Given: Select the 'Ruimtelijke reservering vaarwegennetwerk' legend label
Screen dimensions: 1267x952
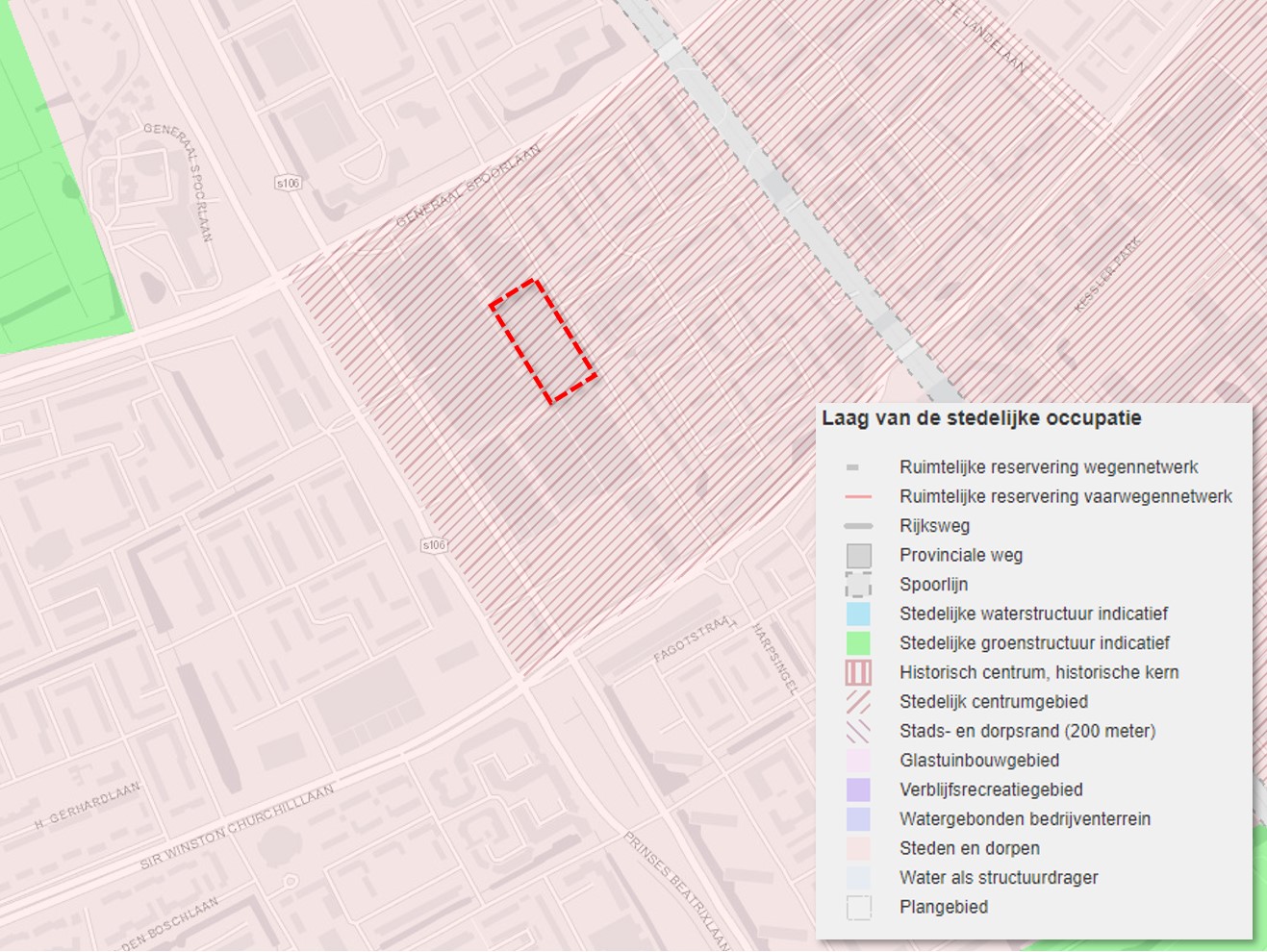Looking at the screenshot, I should click(1066, 496).
